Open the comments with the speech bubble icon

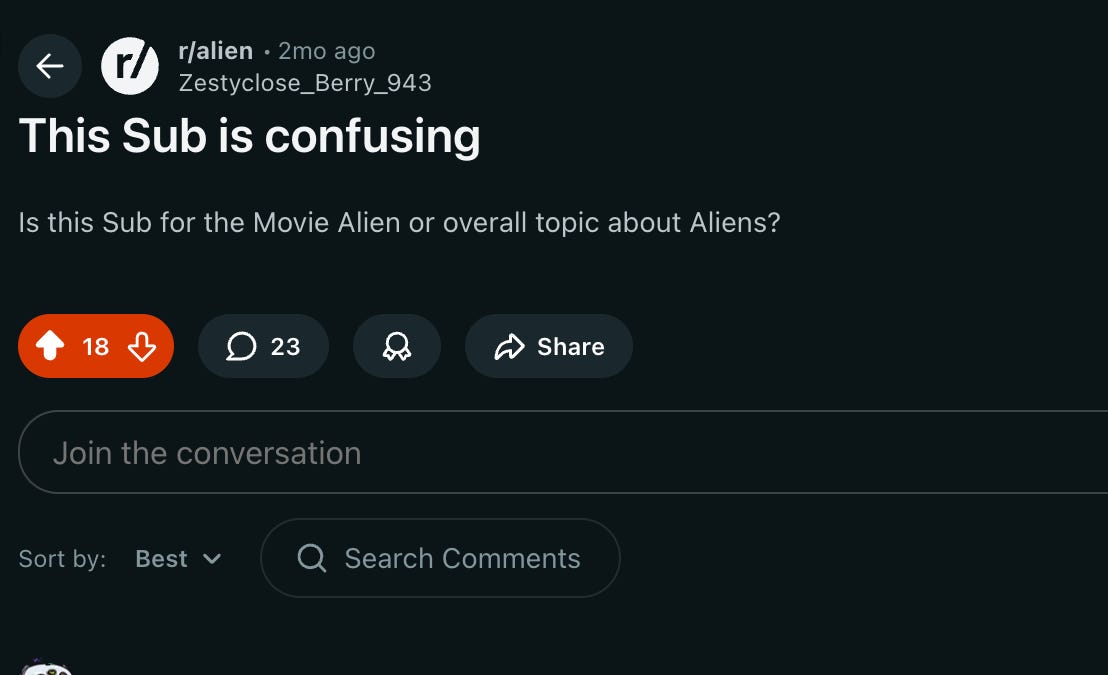240,346
